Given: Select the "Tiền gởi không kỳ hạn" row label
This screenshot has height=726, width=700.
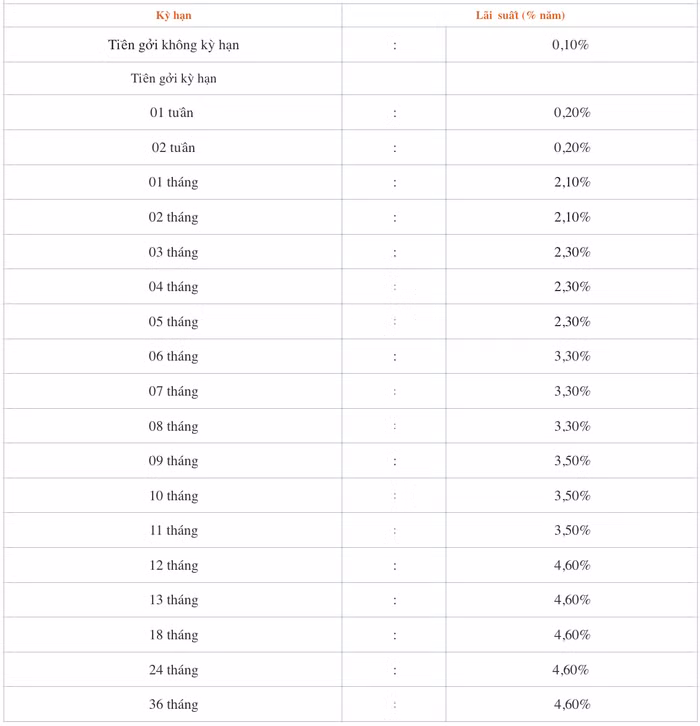Looking at the screenshot, I should [173, 45].
